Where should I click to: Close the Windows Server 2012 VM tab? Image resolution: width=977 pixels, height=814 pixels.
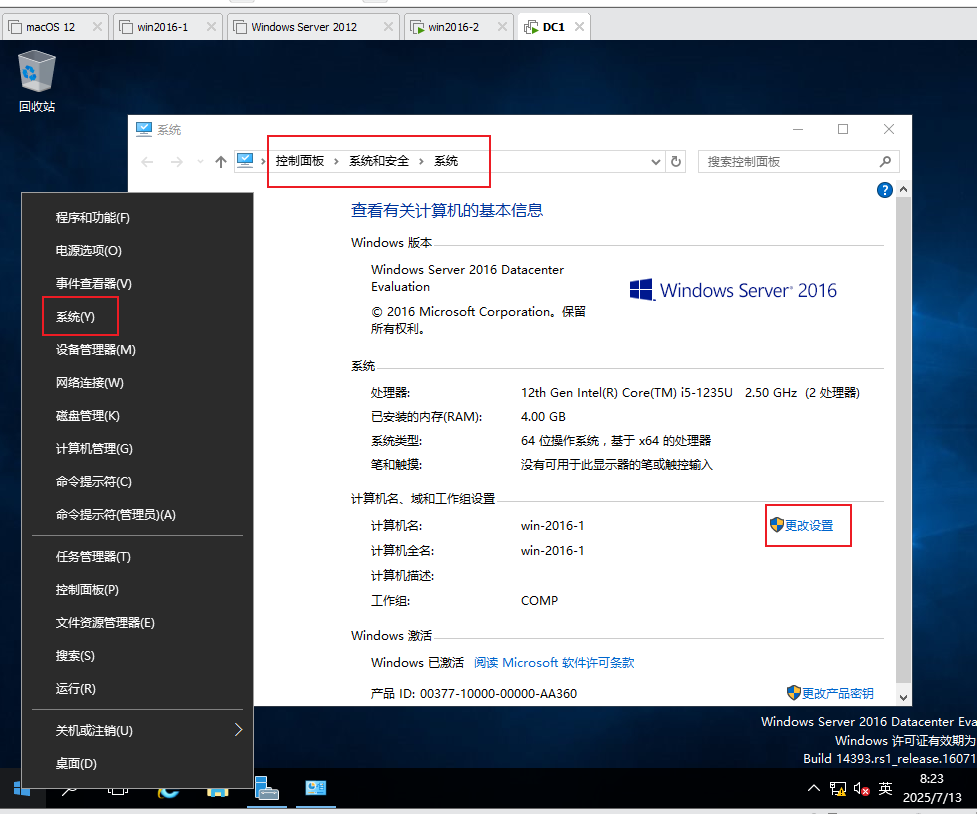pyautogui.click(x=388, y=27)
